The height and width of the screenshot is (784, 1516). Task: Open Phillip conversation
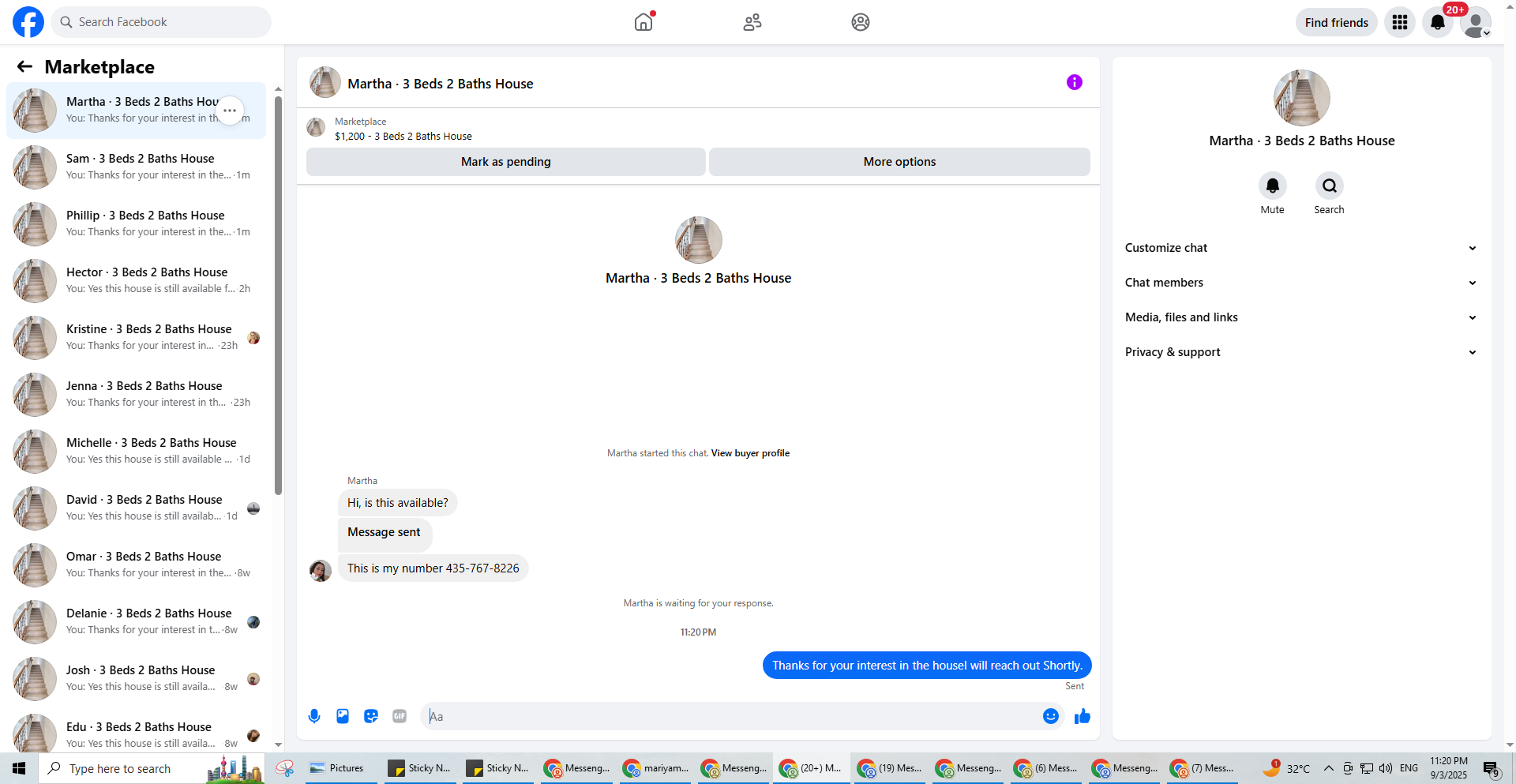coord(136,223)
